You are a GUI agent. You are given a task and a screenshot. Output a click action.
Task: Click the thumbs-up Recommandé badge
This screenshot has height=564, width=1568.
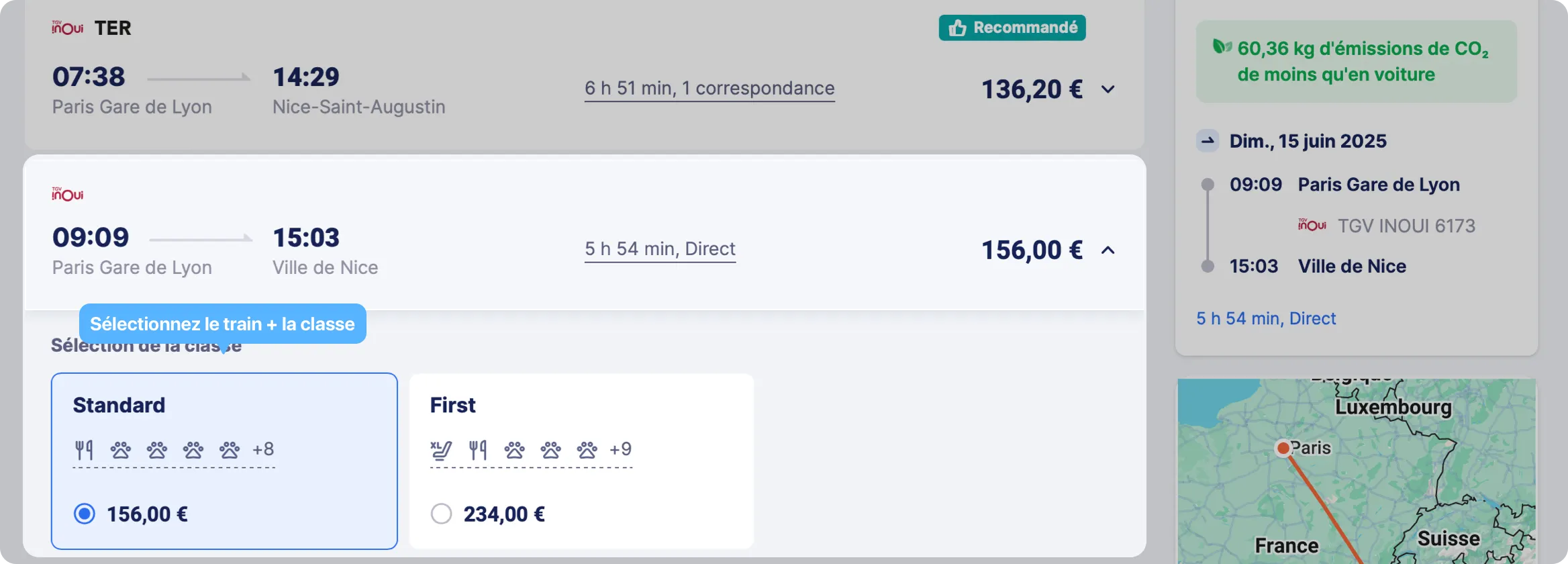1012,28
